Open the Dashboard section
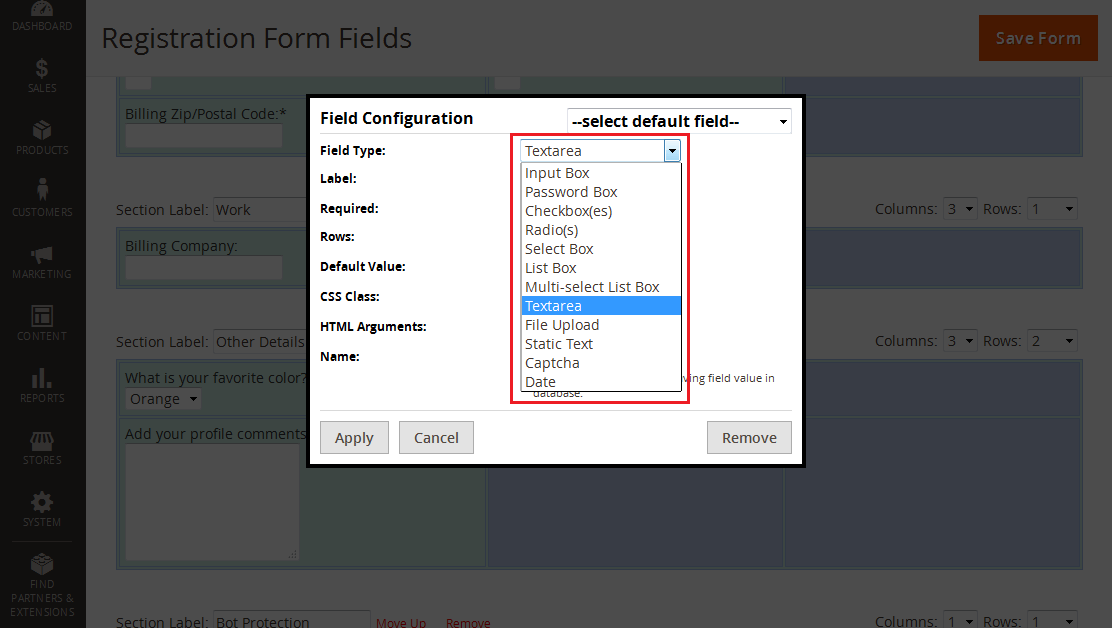Viewport: 1112px width, 628px height. click(41, 15)
